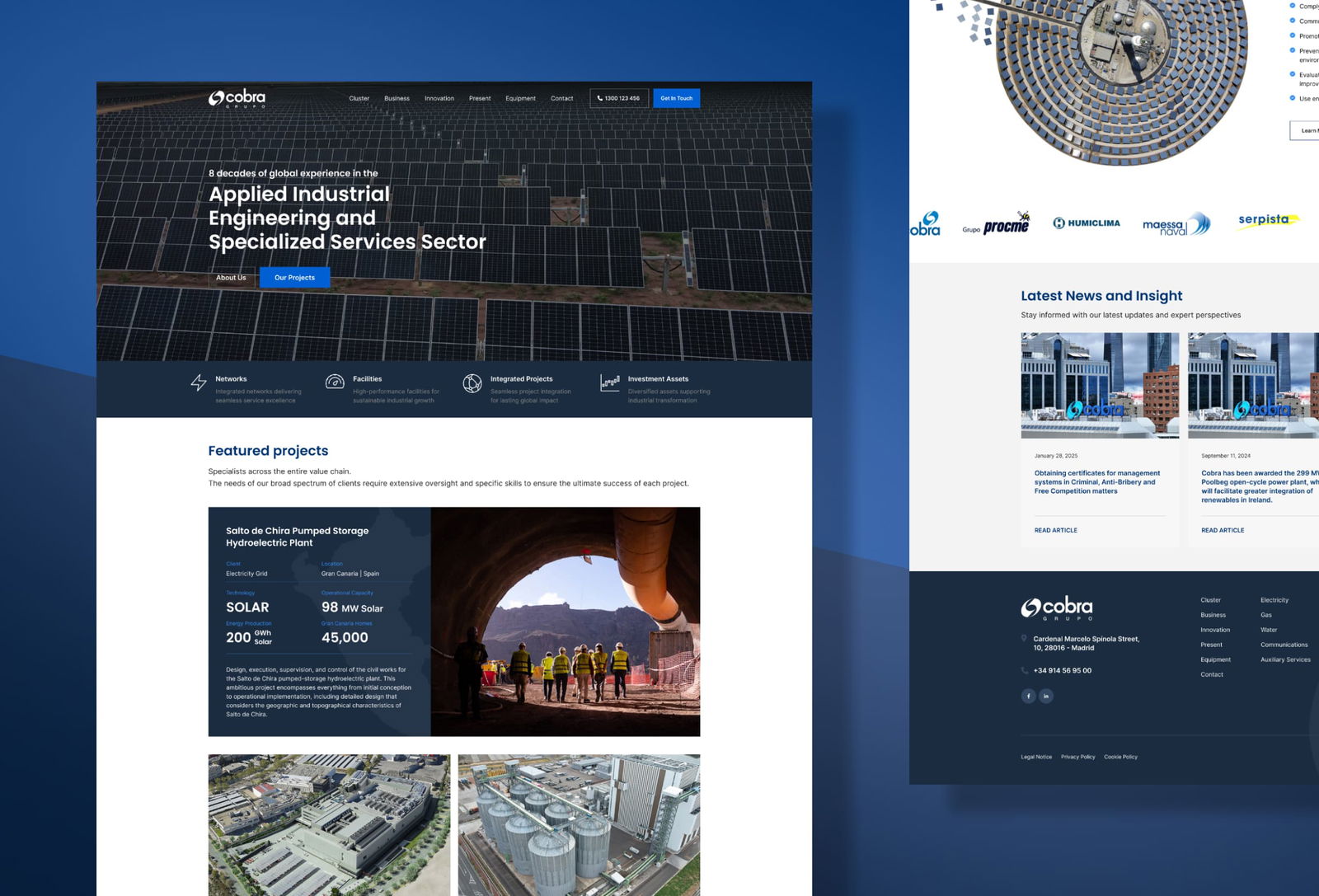Click the Networks lightning bolt icon
The width and height of the screenshot is (1319, 896).
click(199, 382)
